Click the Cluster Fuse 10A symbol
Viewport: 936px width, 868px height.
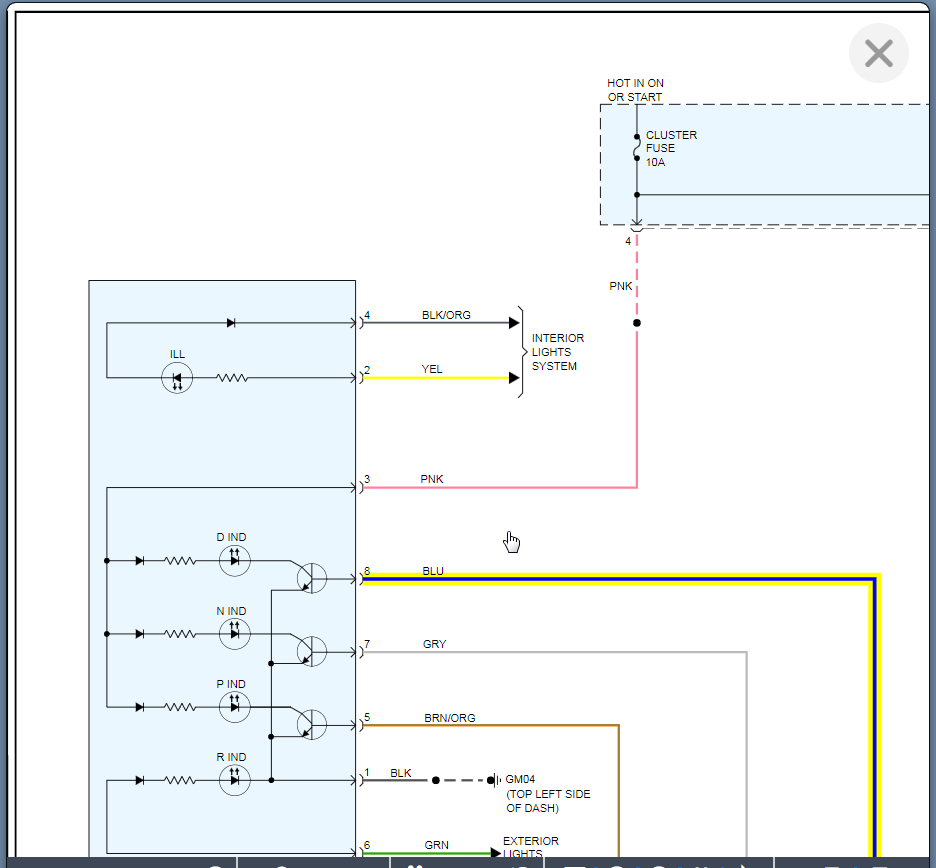pyautogui.click(x=637, y=147)
